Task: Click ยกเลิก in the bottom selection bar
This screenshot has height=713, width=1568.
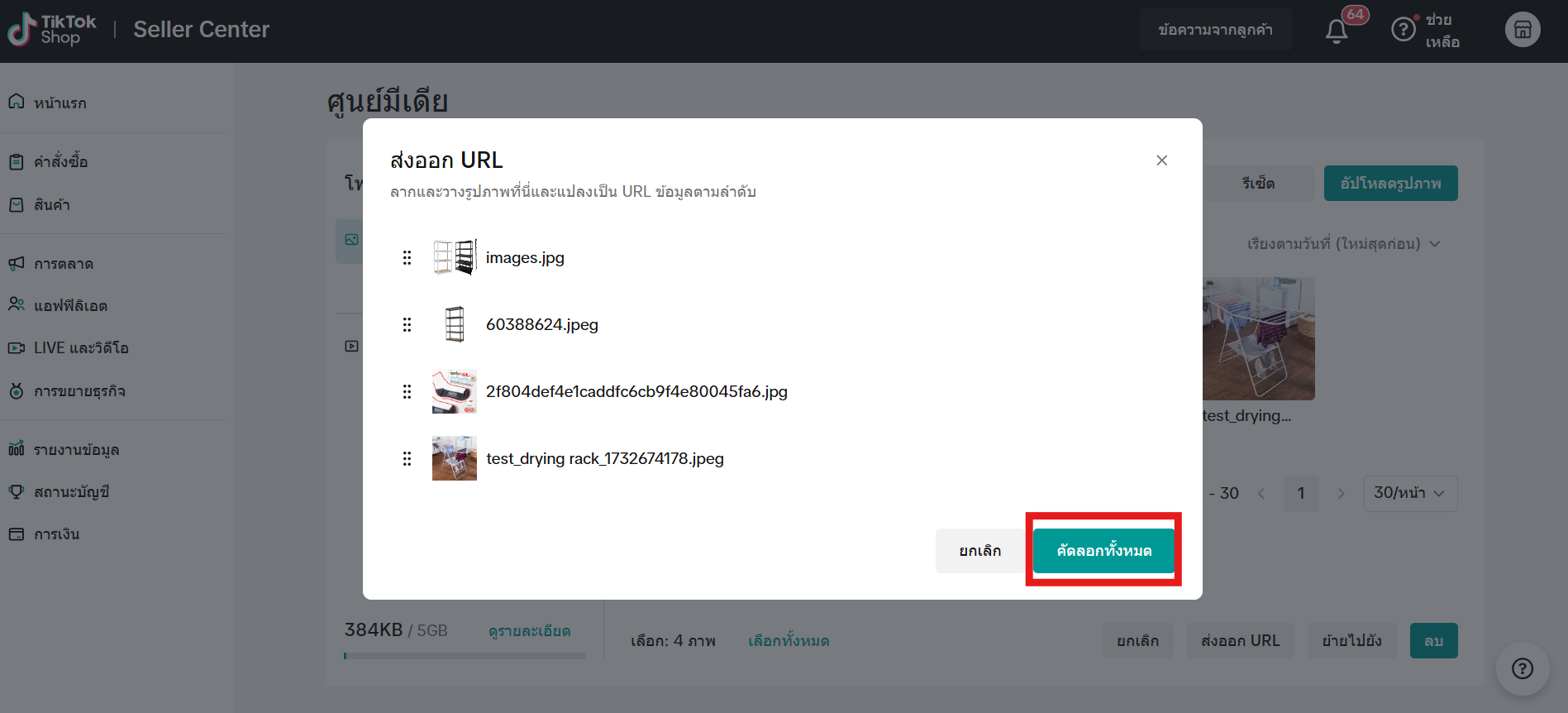Action: [1137, 640]
